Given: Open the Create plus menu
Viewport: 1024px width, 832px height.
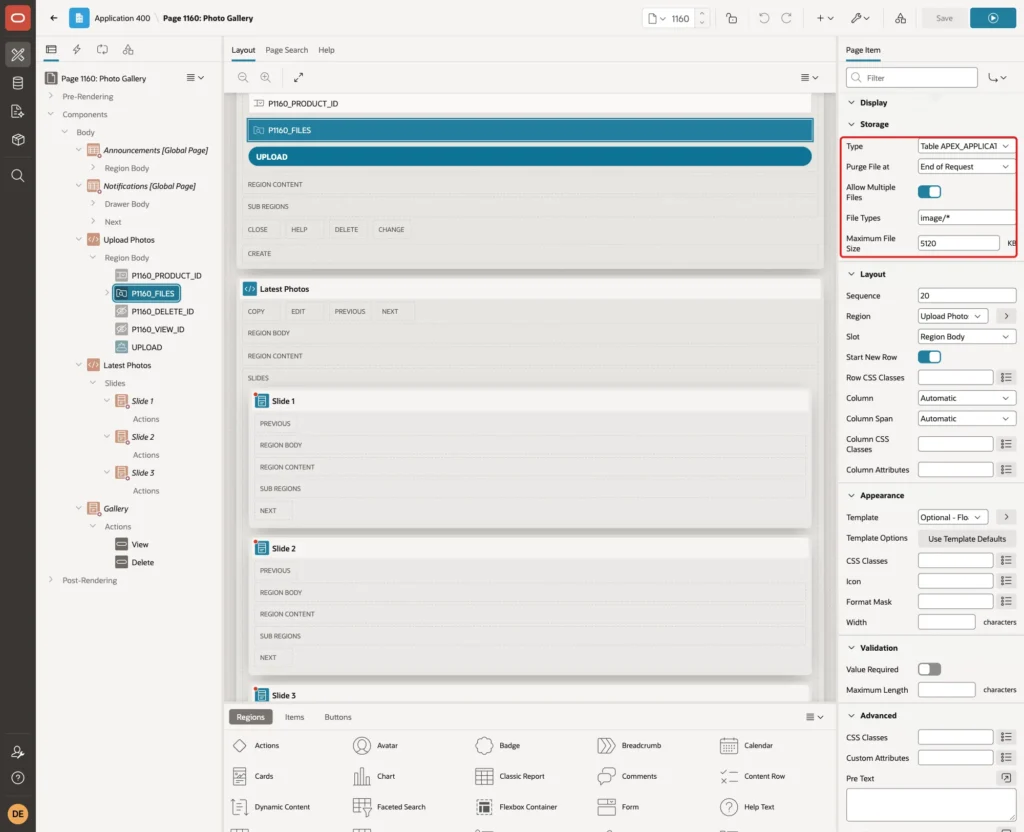Looking at the screenshot, I should [824, 18].
